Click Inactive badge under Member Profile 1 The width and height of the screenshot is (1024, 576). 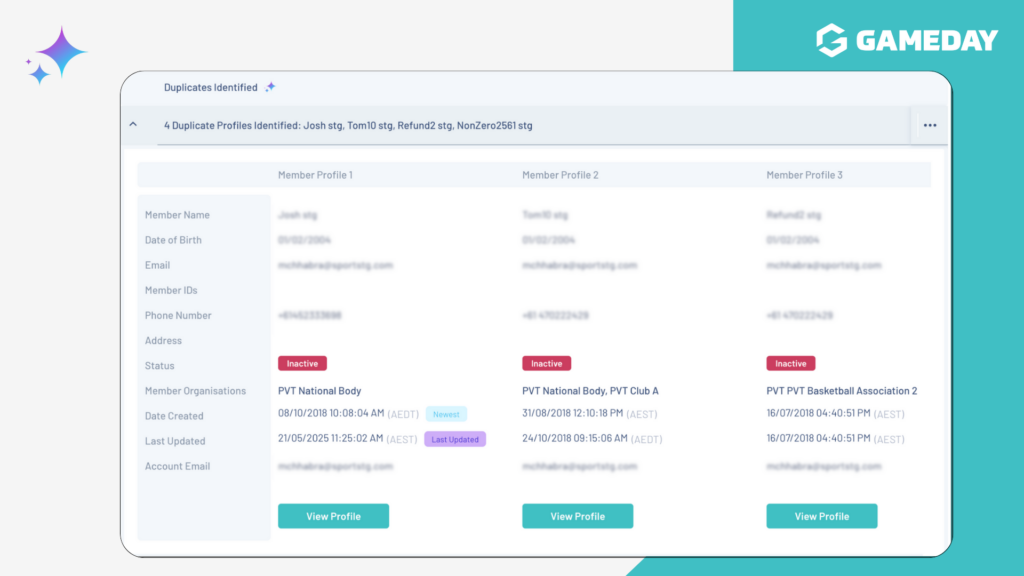[302, 363]
